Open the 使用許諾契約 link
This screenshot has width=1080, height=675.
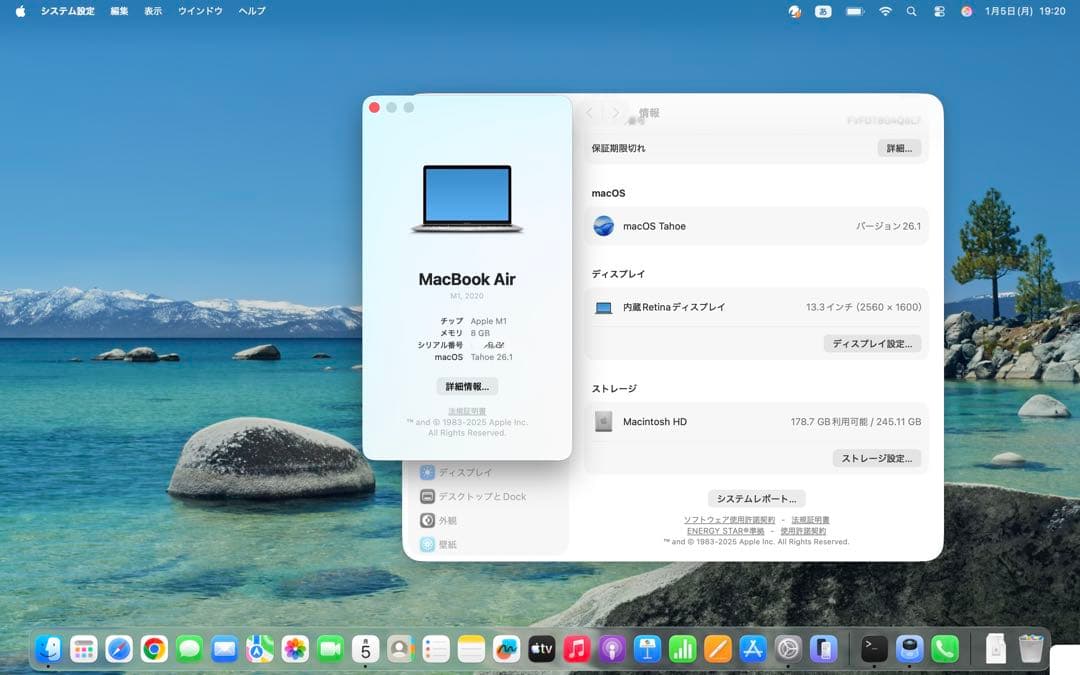tap(802, 531)
